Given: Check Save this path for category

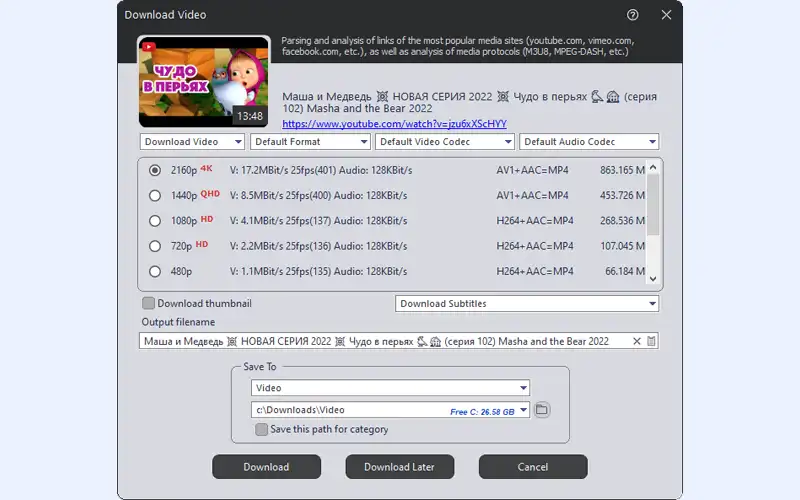Looking at the screenshot, I should point(261,430).
